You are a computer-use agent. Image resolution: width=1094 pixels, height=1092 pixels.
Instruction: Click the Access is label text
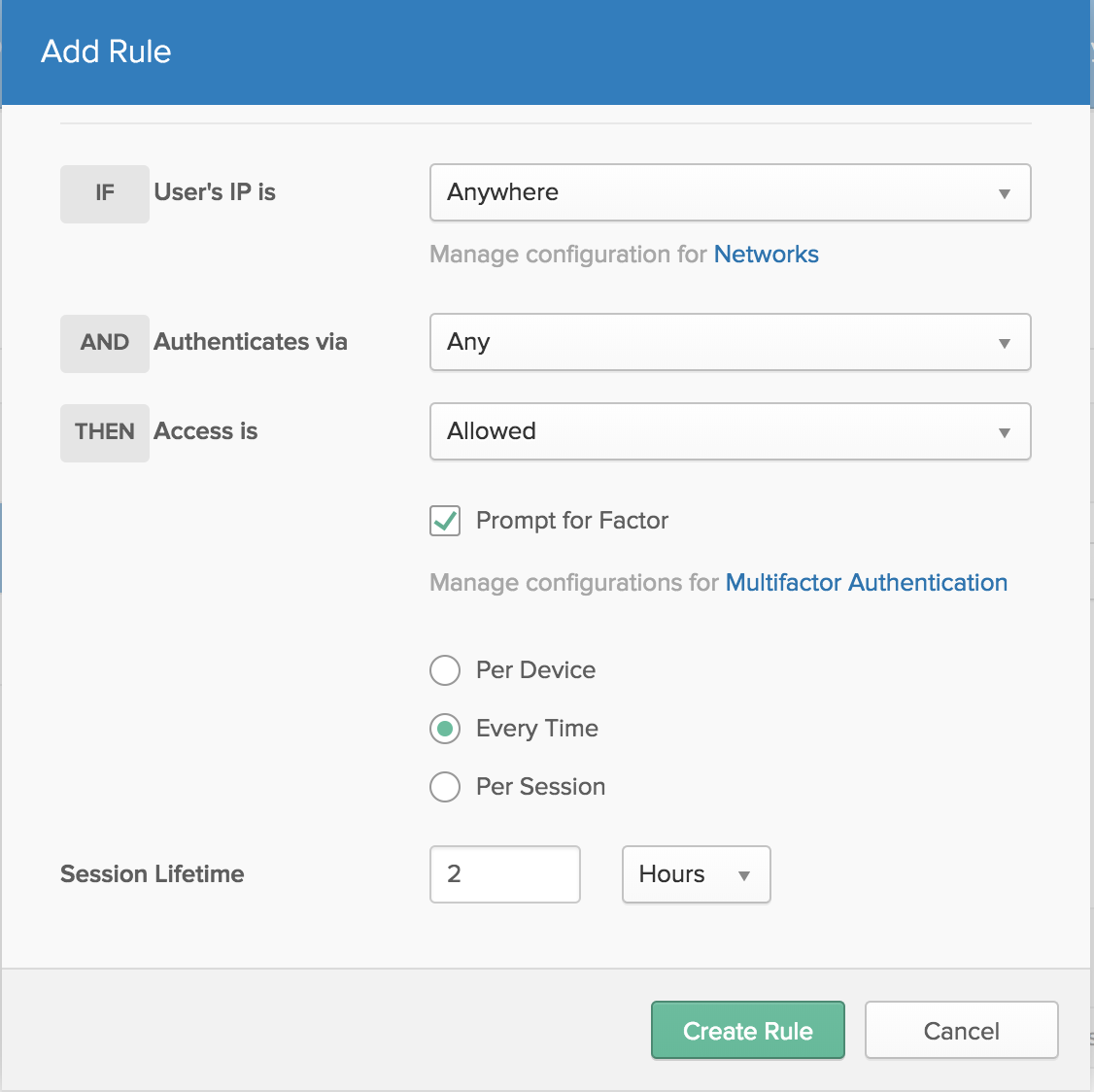coord(206,431)
